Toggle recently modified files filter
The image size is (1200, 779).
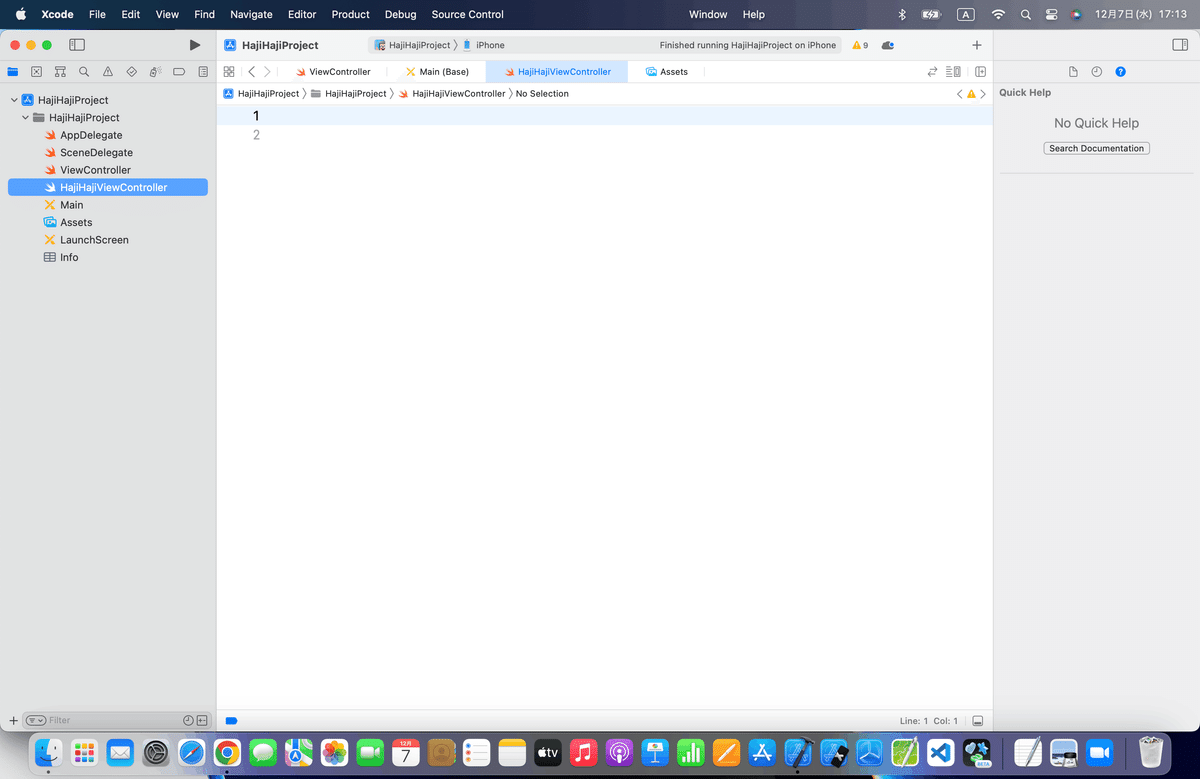click(x=188, y=720)
